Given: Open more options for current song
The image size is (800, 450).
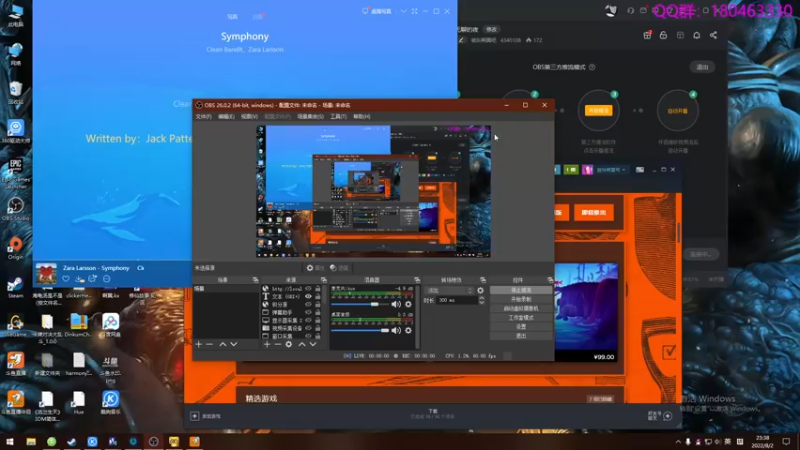Looking at the screenshot, I should [x=107, y=279].
